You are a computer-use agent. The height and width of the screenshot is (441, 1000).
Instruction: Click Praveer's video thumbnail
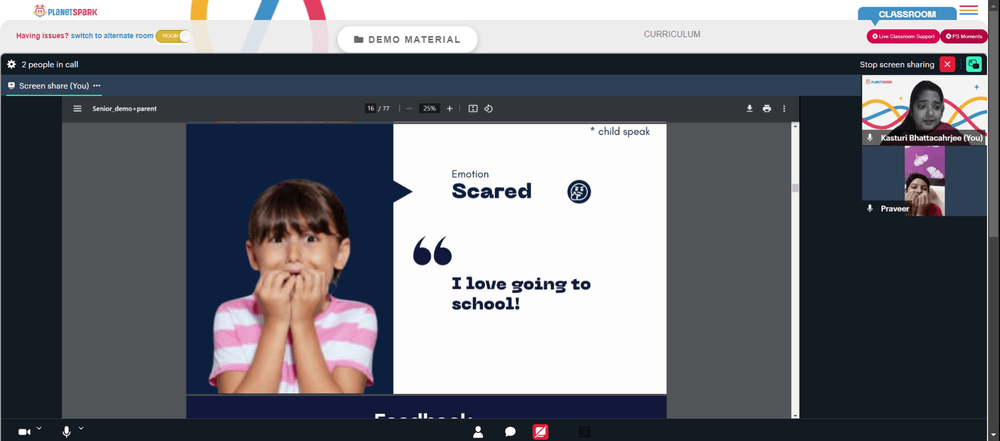(x=924, y=181)
